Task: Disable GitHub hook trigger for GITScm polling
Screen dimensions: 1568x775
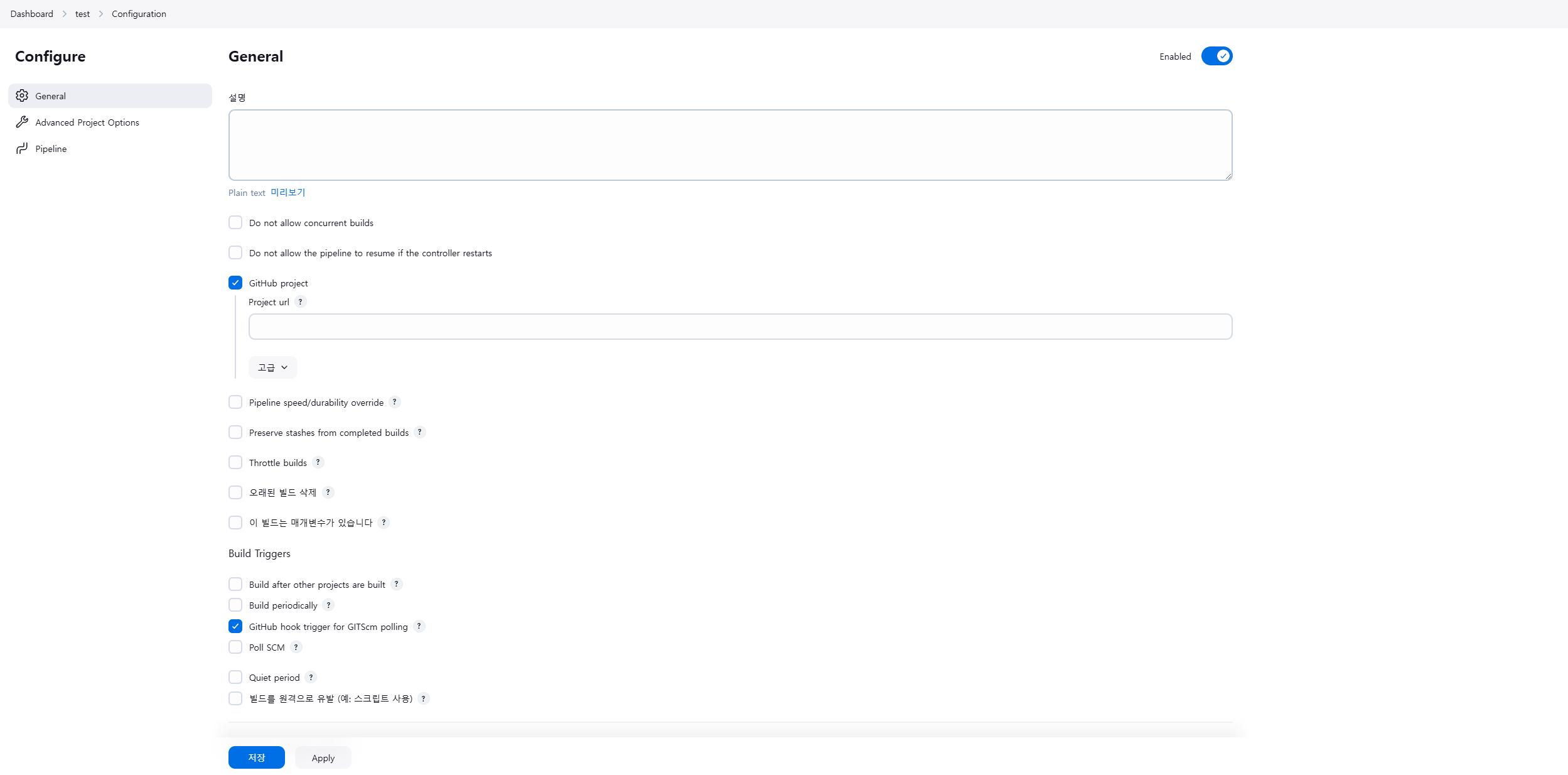Action: tap(235, 626)
